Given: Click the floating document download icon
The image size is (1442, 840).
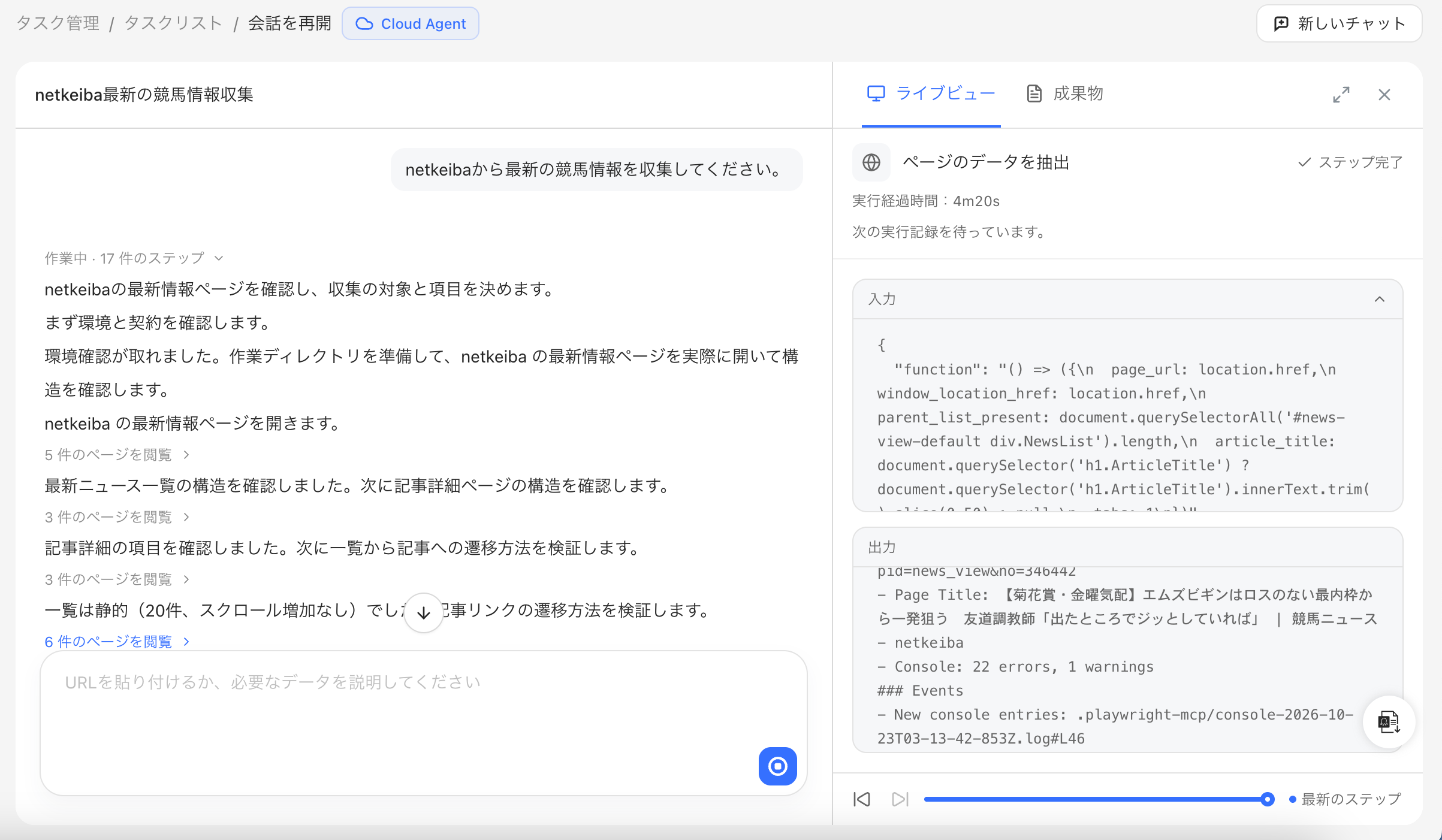Looking at the screenshot, I should pos(1389,722).
